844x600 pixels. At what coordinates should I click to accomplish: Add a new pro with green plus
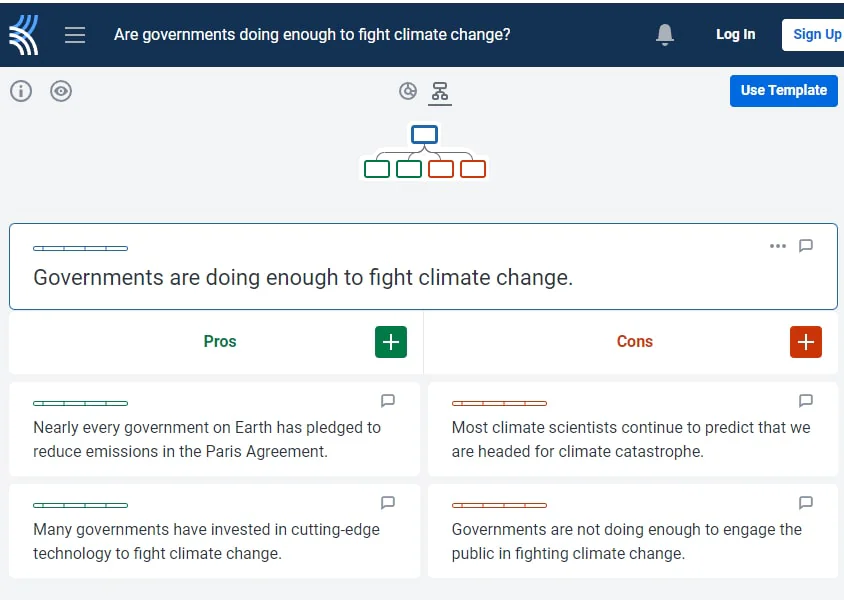[x=391, y=342]
